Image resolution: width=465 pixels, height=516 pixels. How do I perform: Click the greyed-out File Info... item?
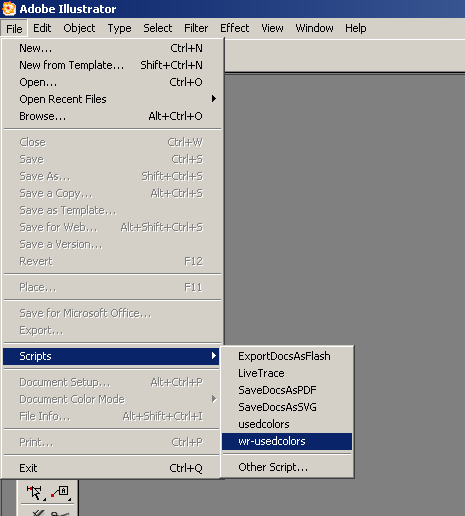(x=112, y=416)
